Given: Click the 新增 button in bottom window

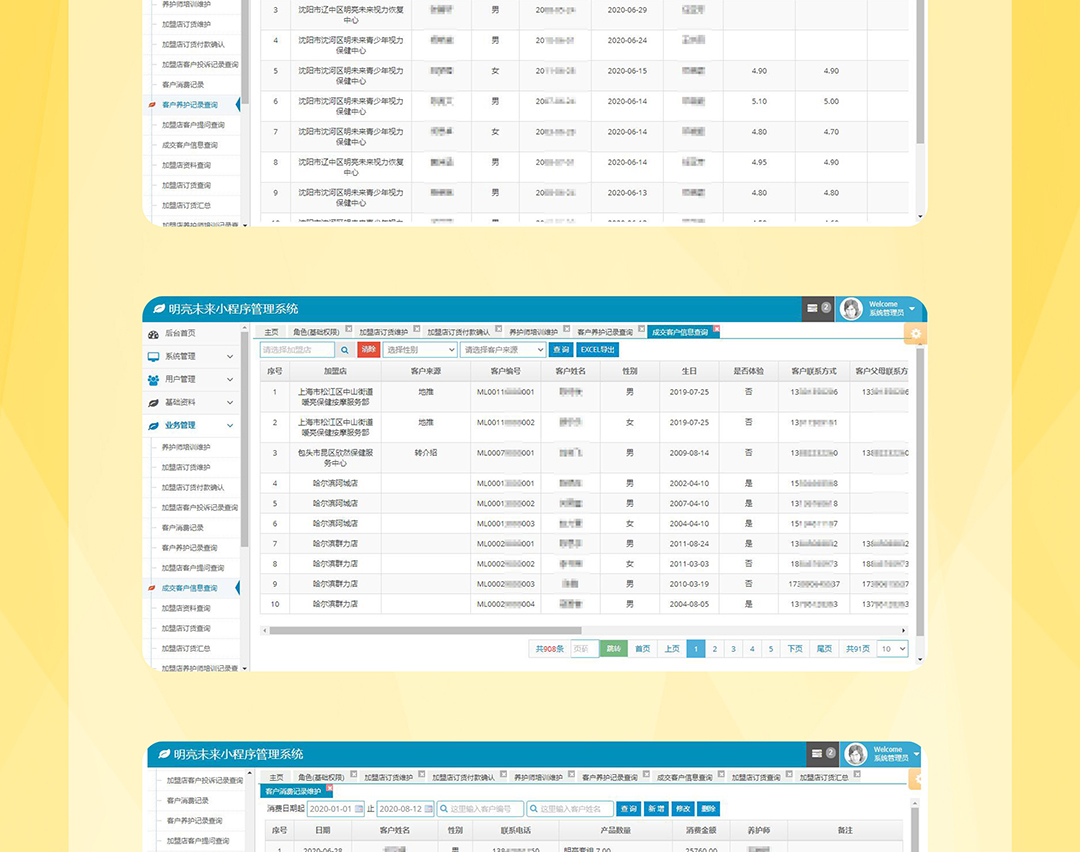Looking at the screenshot, I should (x=656, y=809).
